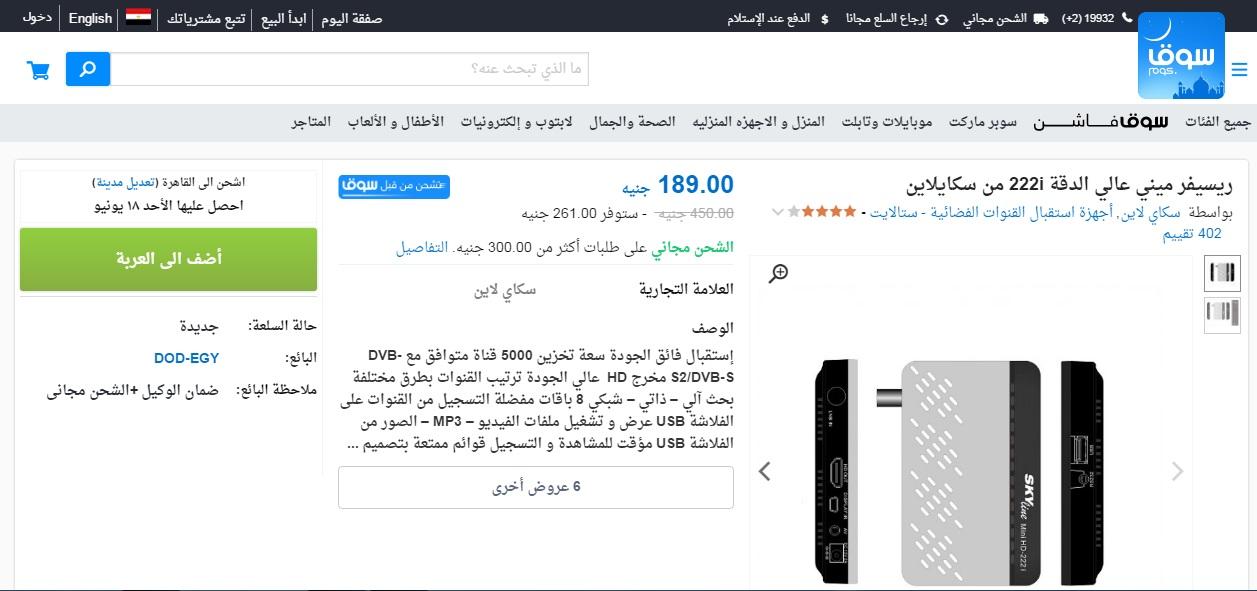Click the blue search magnifier button

tap(88, 69)
